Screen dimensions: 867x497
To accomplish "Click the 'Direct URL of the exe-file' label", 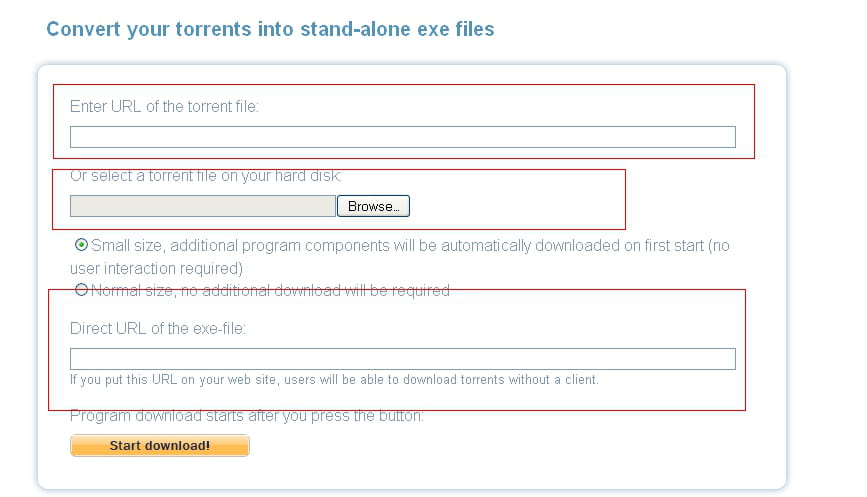I will click(158, 328).
